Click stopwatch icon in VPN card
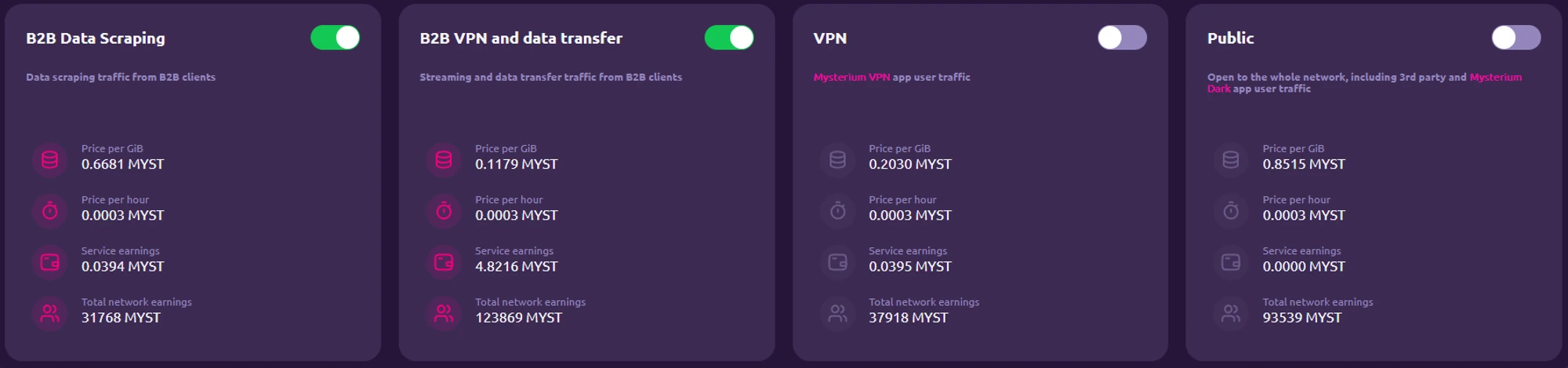Image resolution: width=1568 pixels, height=368 pixels. coord(837,211)
